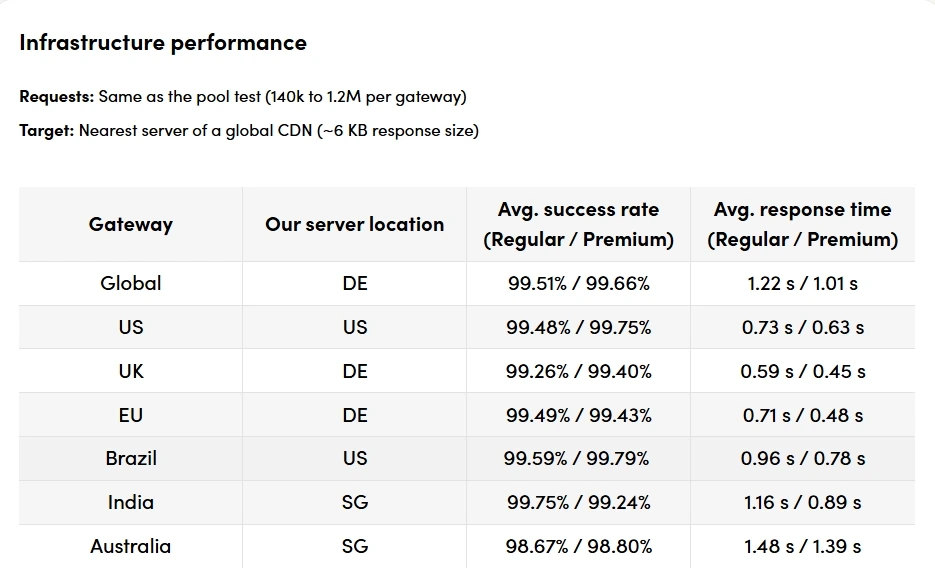Select the server location cell of the Brazil row
This screenshot has width=935, height=585.
pos(354,459)
